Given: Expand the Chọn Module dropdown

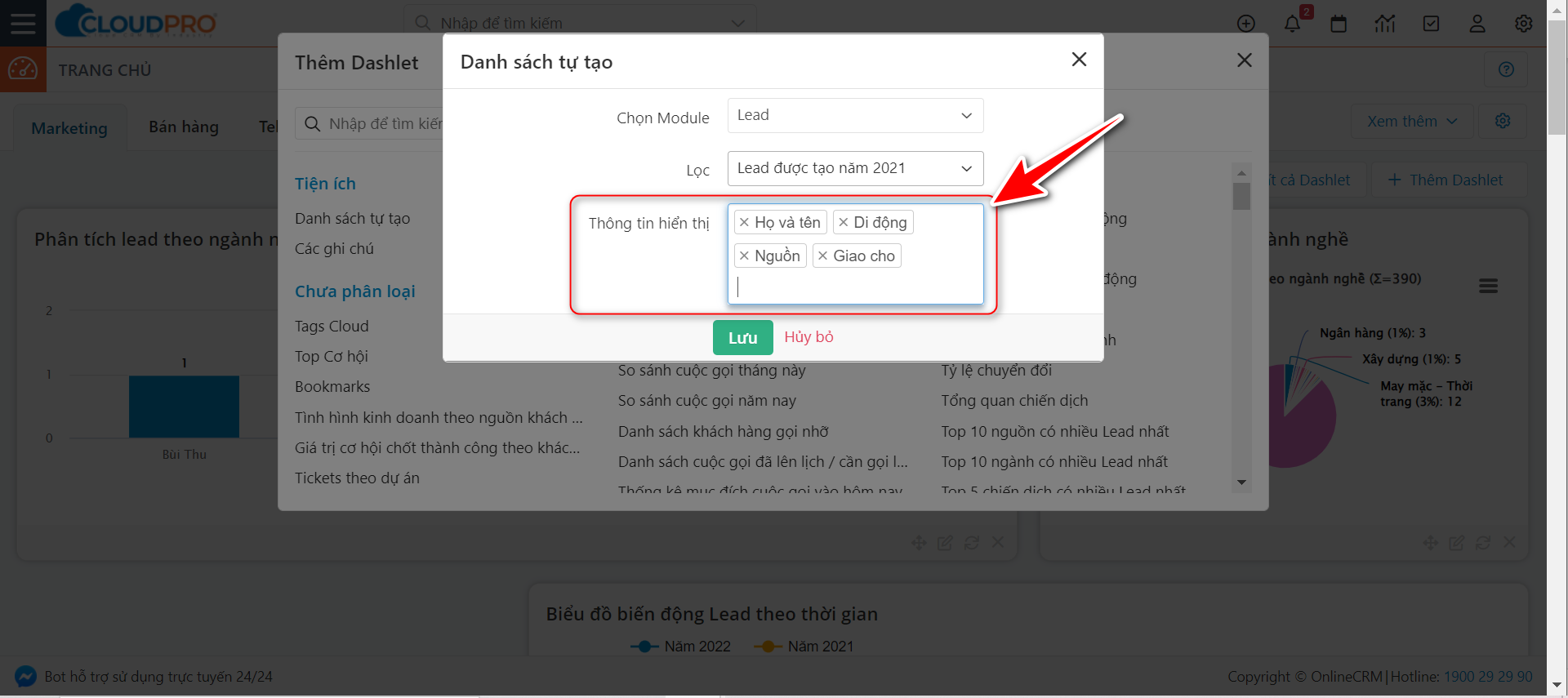Looking at the screenshot, I should 855,115.
